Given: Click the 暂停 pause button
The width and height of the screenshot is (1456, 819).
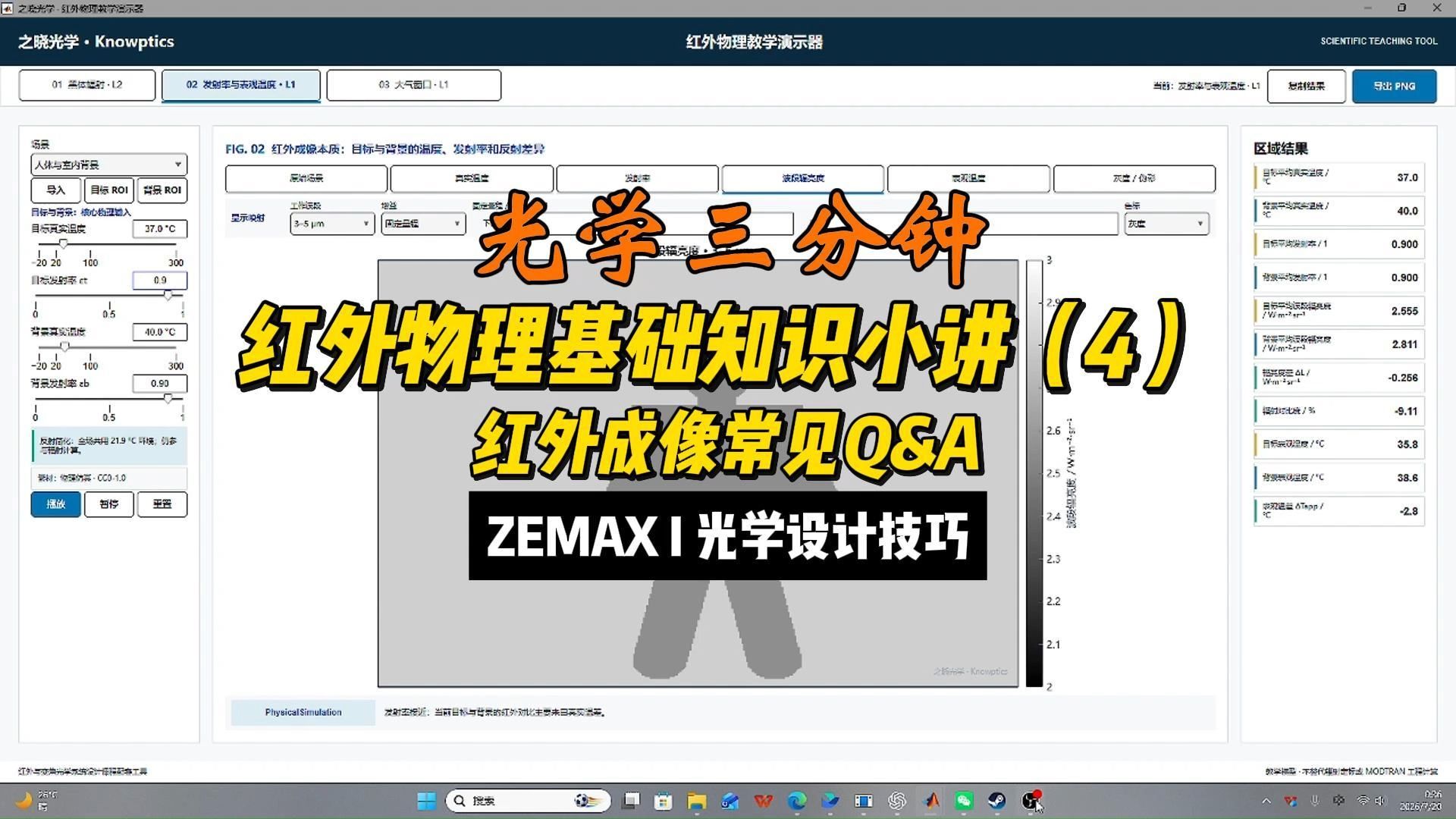Looking at the screenshot, I should pos(109,504).
